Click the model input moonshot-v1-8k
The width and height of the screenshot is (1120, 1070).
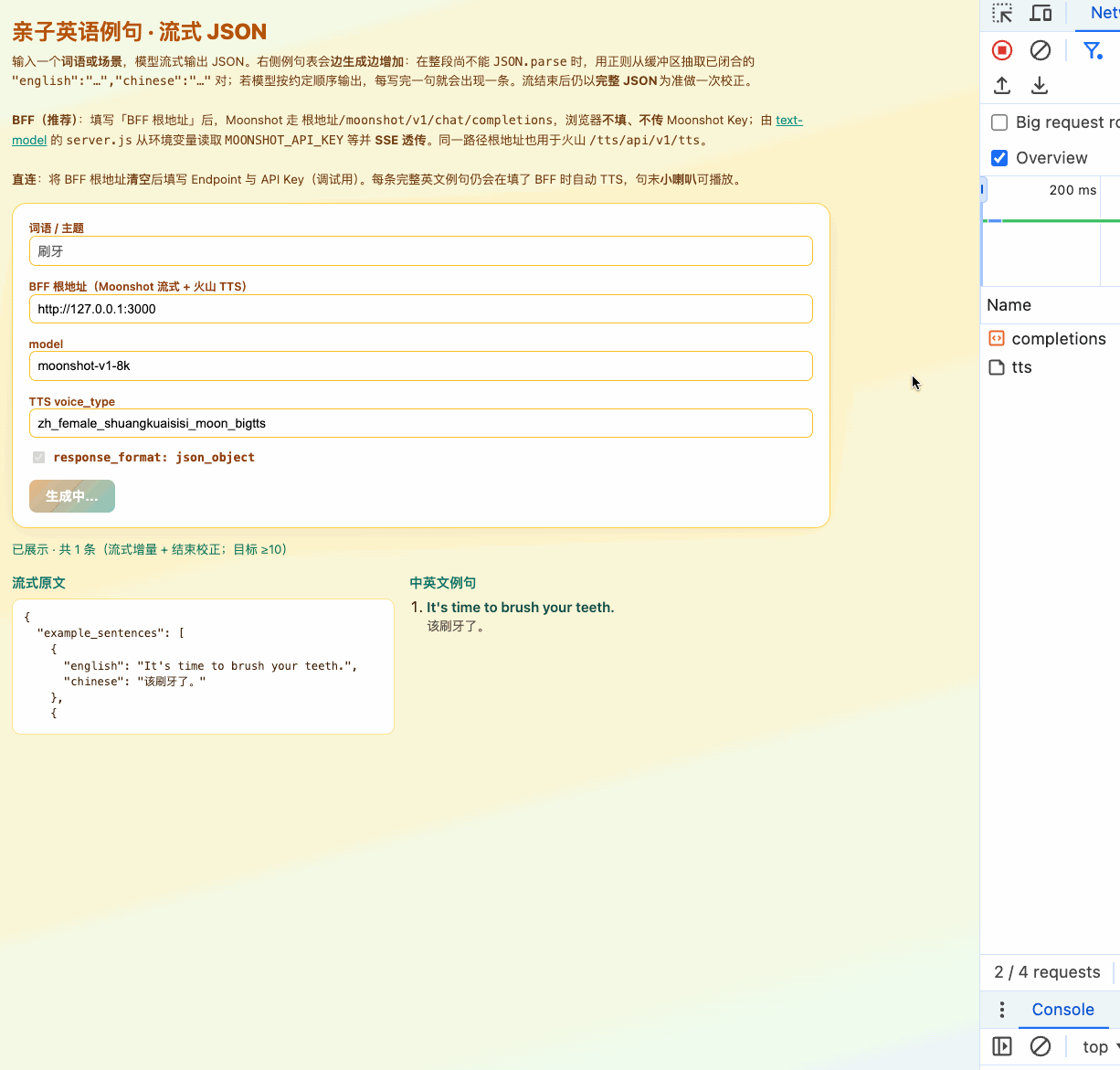coord(420,365)
